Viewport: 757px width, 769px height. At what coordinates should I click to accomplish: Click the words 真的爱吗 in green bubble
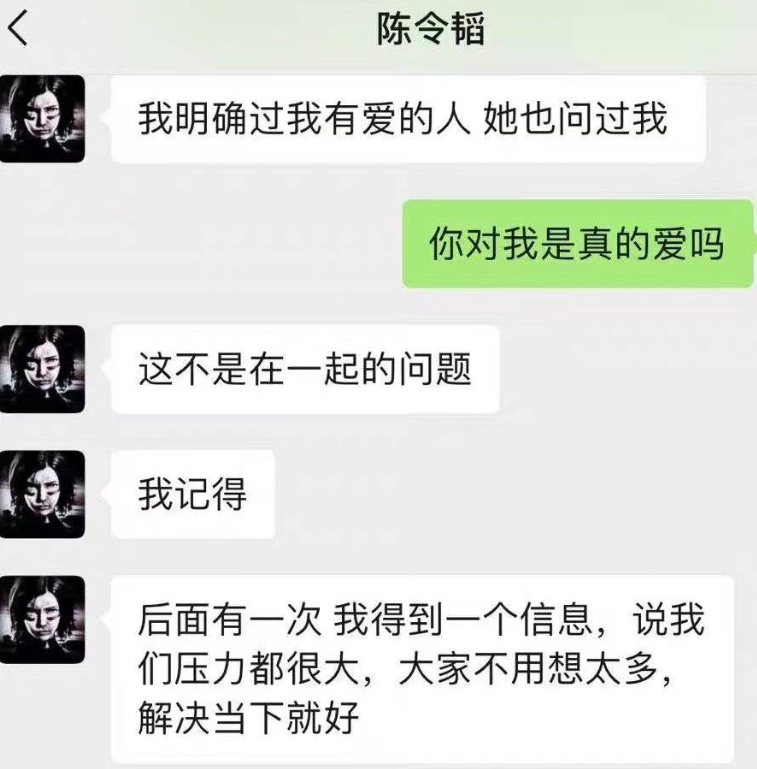pos(650,244)
